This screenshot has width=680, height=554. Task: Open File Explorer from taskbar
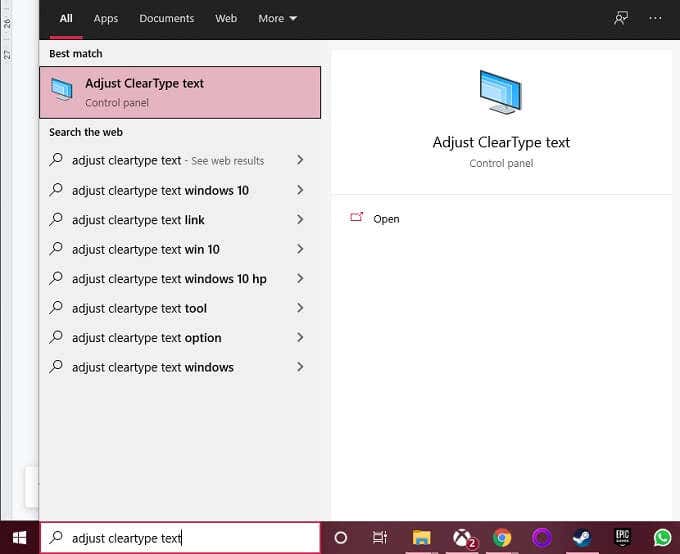click(421, 538)
